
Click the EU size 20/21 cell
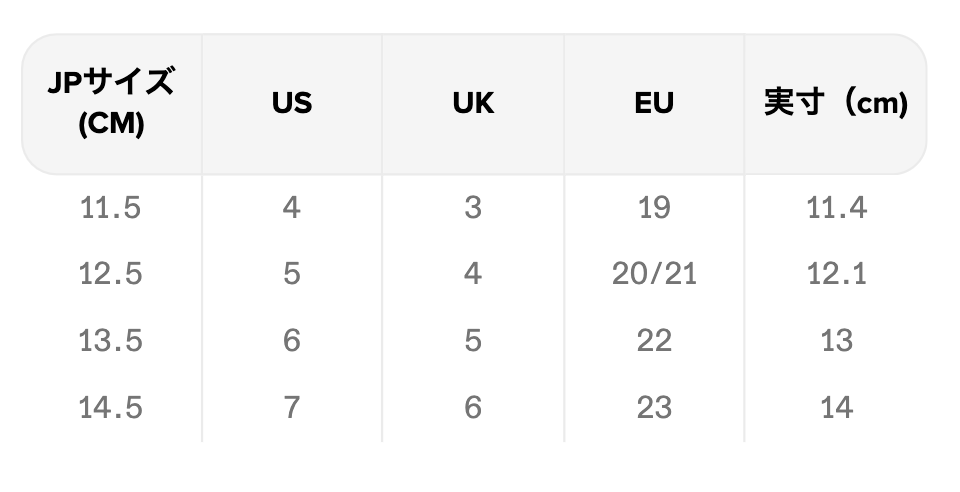(x=654, y=274)
